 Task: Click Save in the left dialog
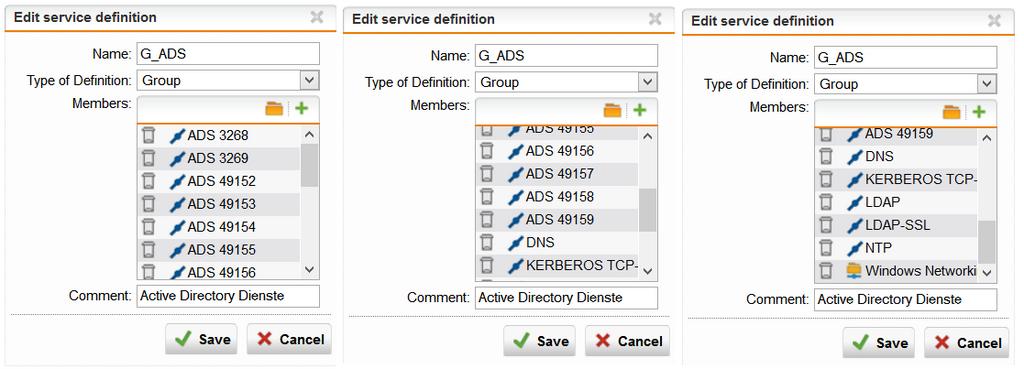pyautogui.click(x=201, y=339)
